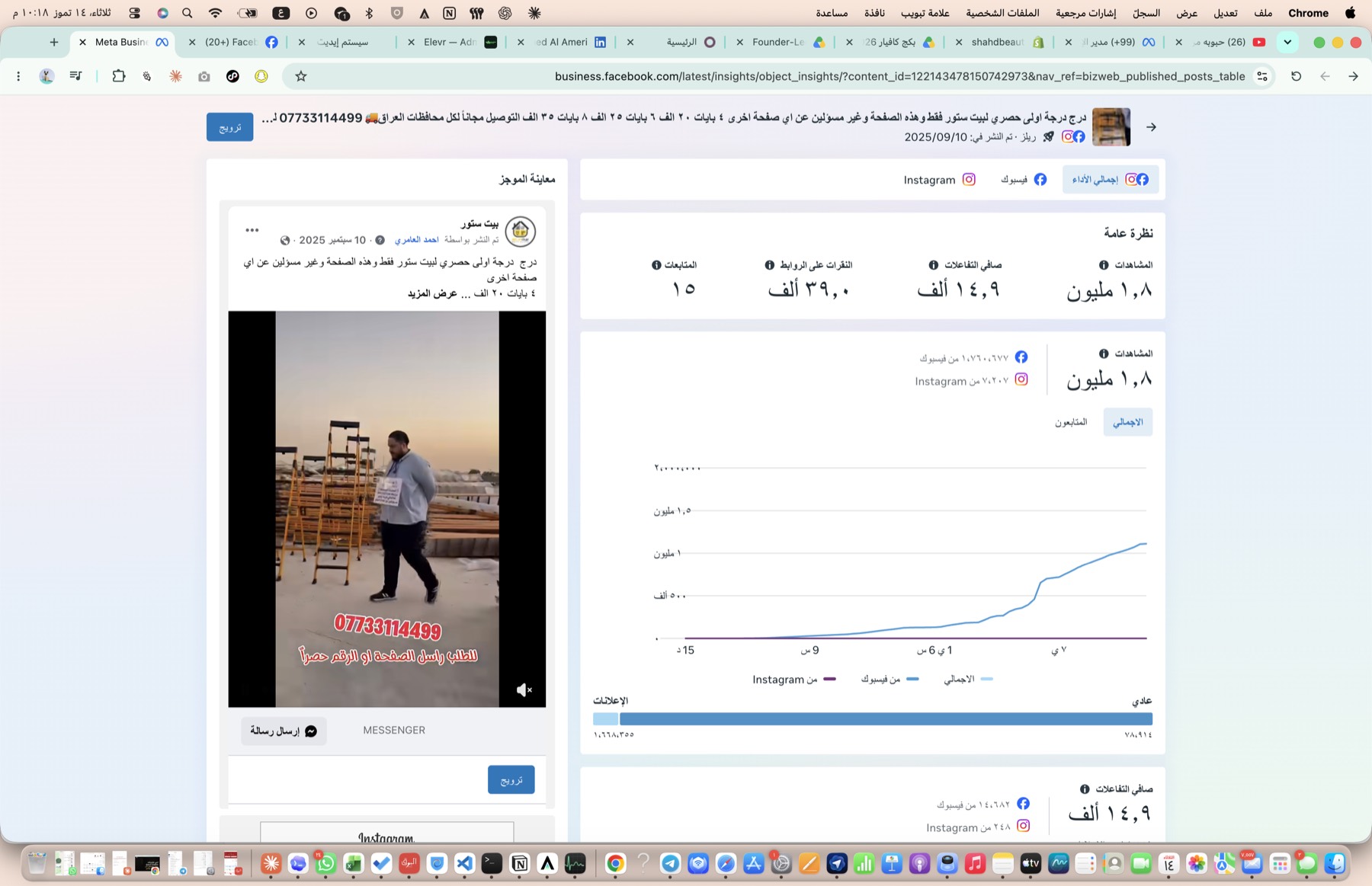
Task: Switch the chart to المتابعون
Action: (x=1070, y=422)
